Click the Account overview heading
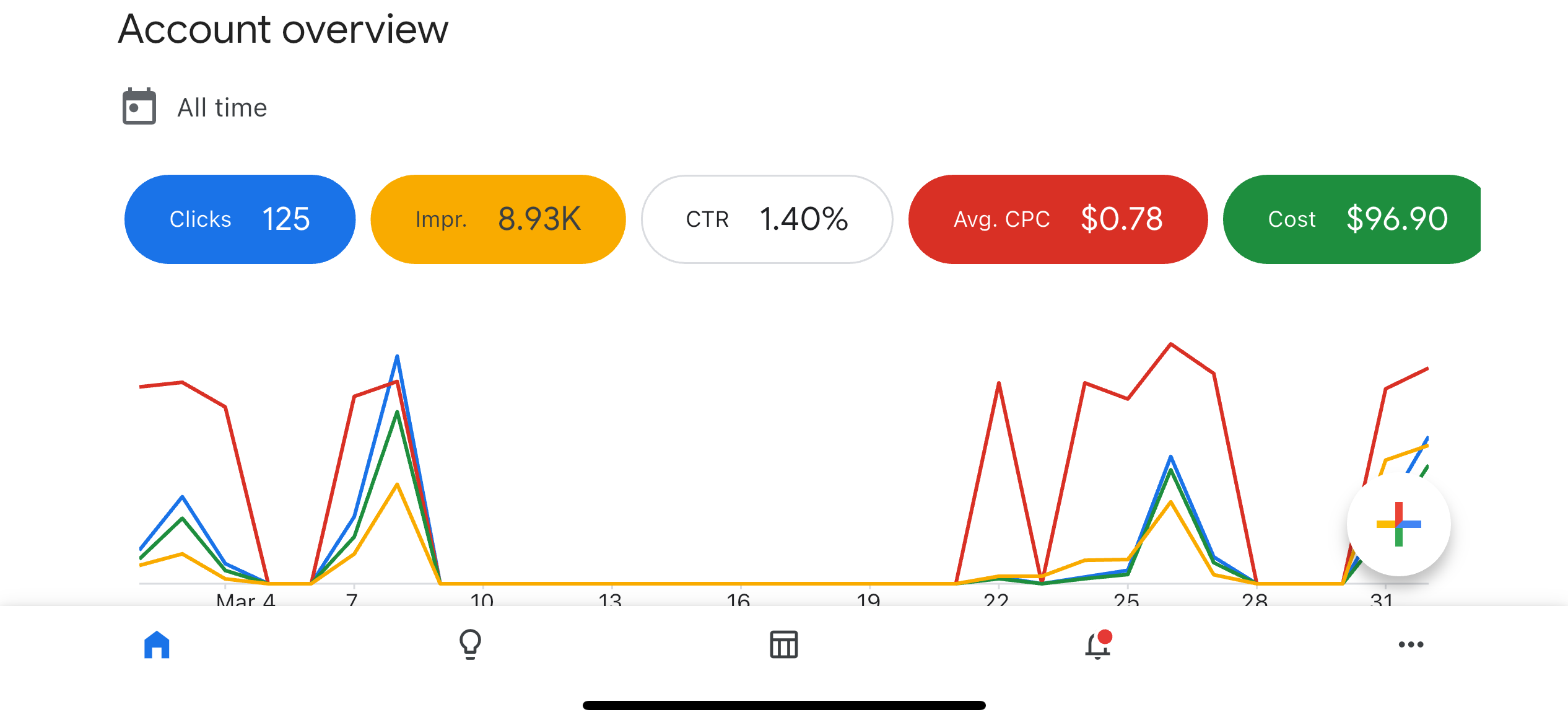The image size is (1568, 725). point(283,29)
